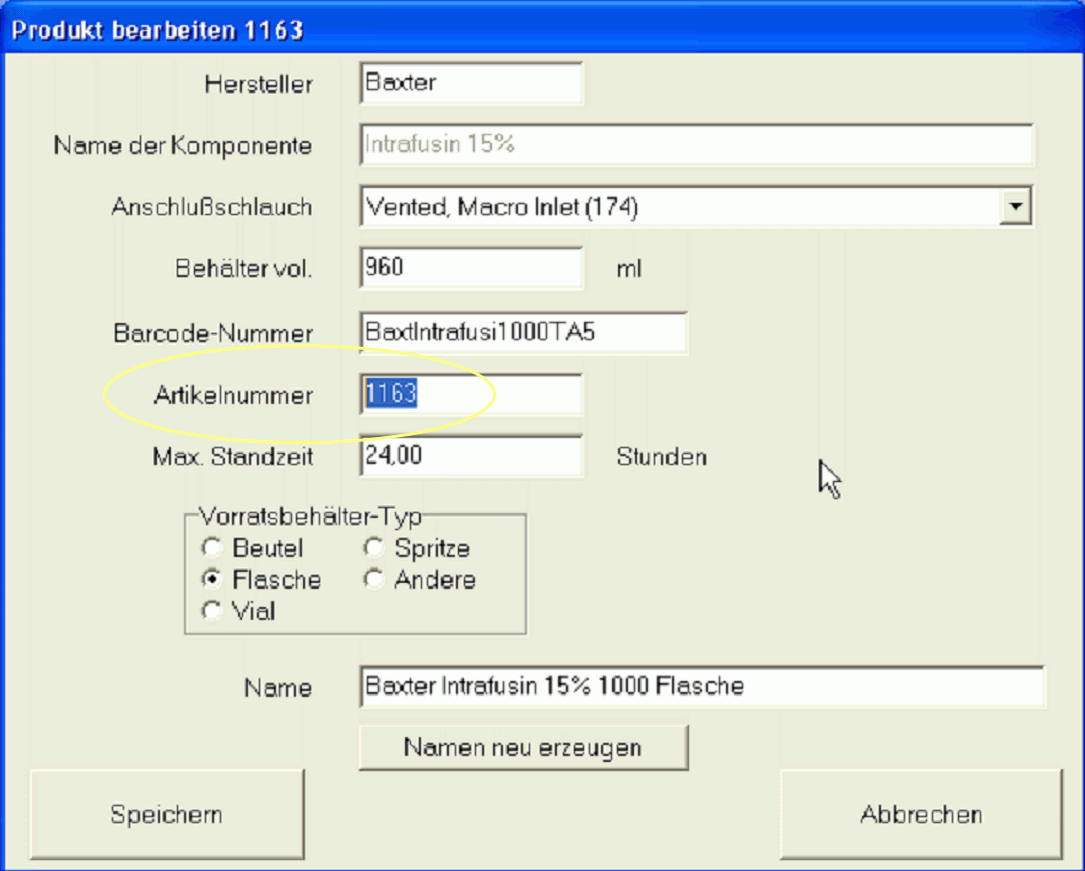Click the Name der Komponente field
The image size is (1085, 871).
click(697, 145)
